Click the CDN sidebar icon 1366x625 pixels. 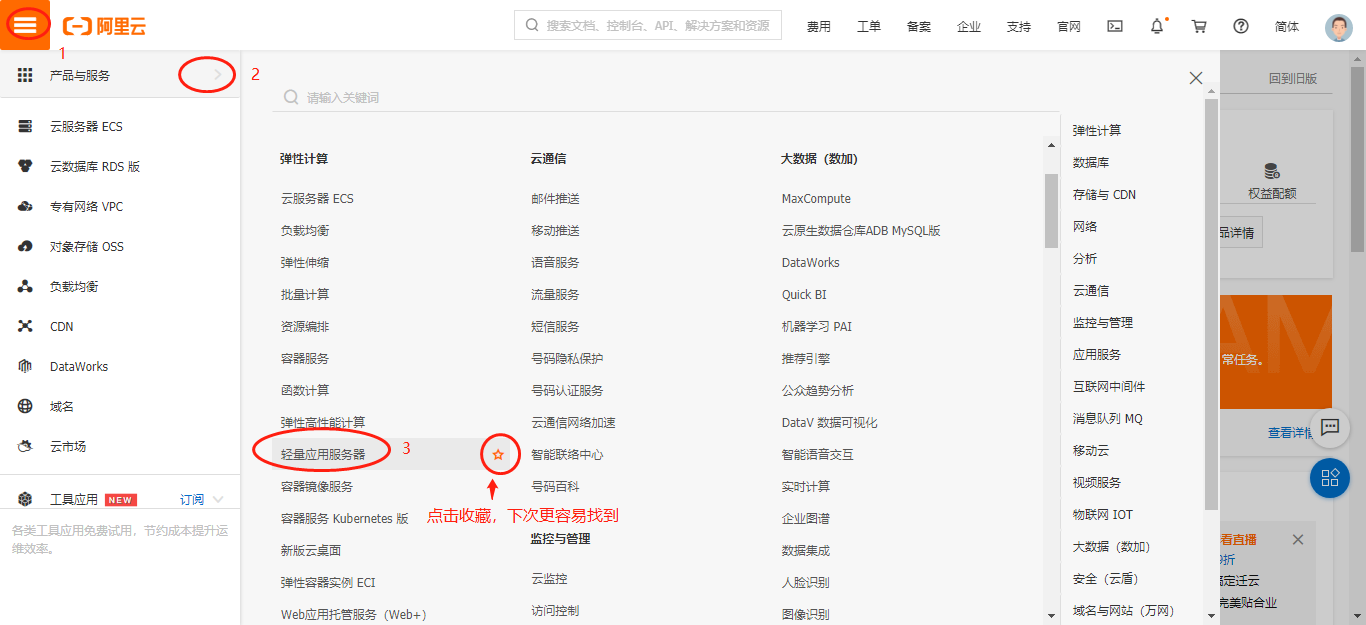[x=26, y=326]
